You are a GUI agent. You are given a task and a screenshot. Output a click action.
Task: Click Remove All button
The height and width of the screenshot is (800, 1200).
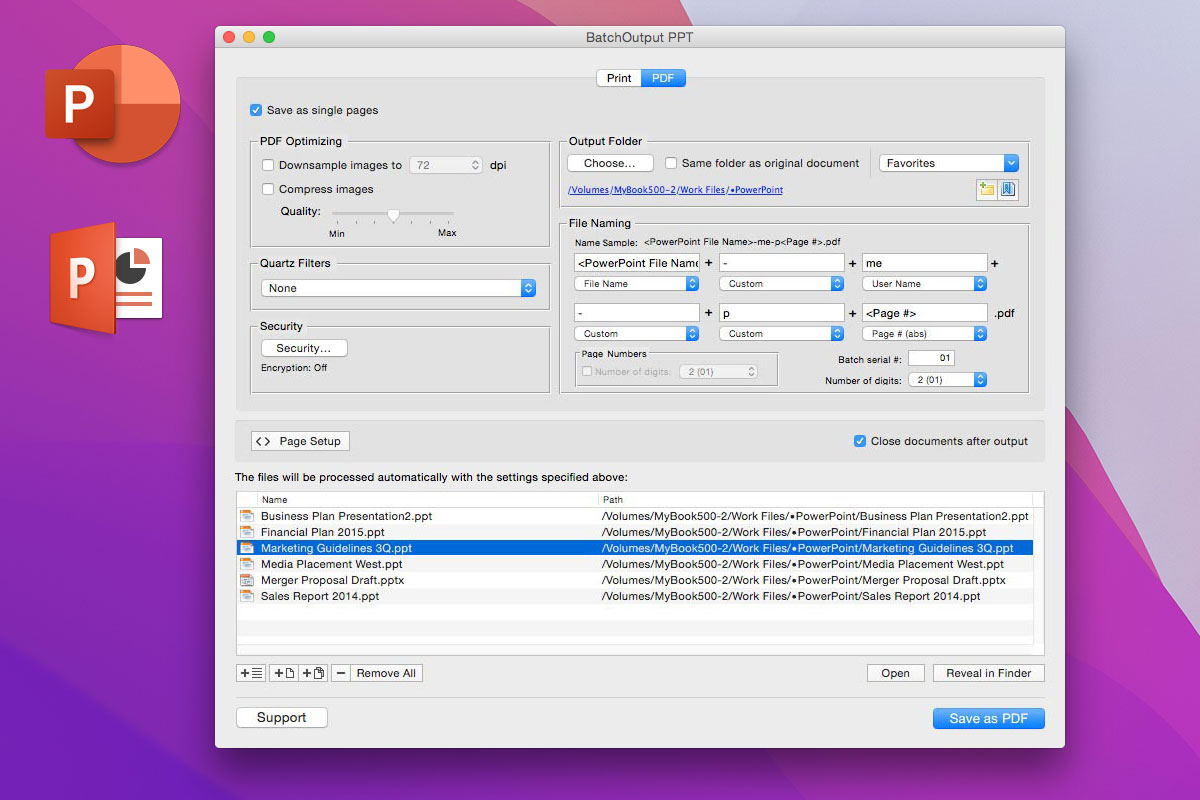coord(386,673)
